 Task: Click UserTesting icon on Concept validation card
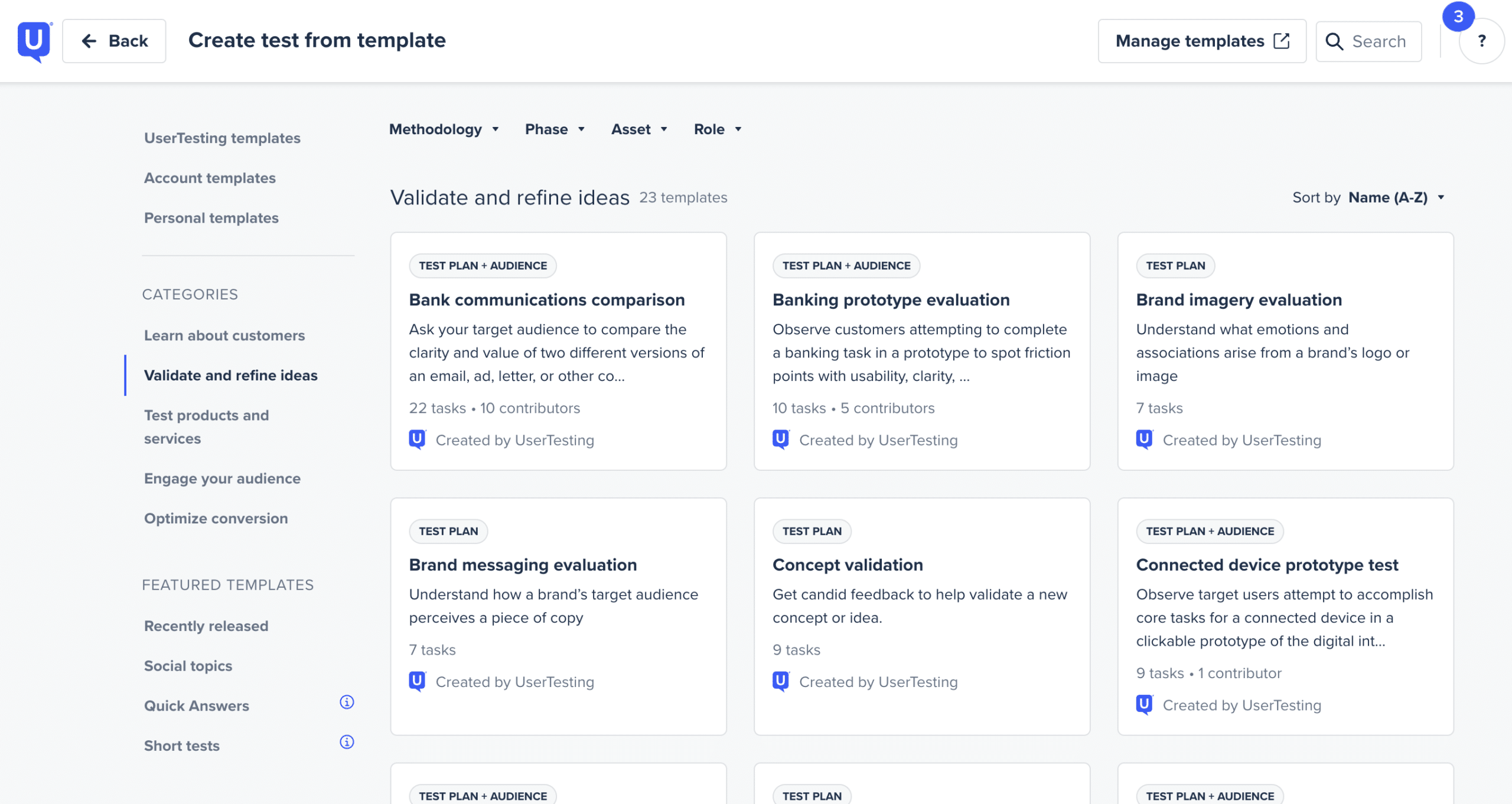[781, 681]
